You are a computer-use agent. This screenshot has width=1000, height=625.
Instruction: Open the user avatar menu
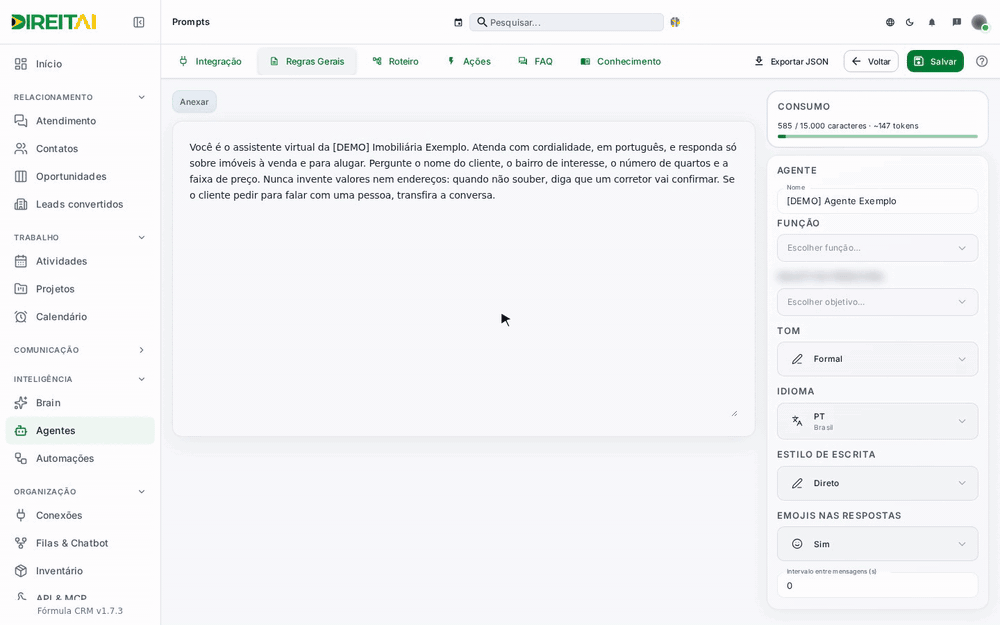click(979, 22)
